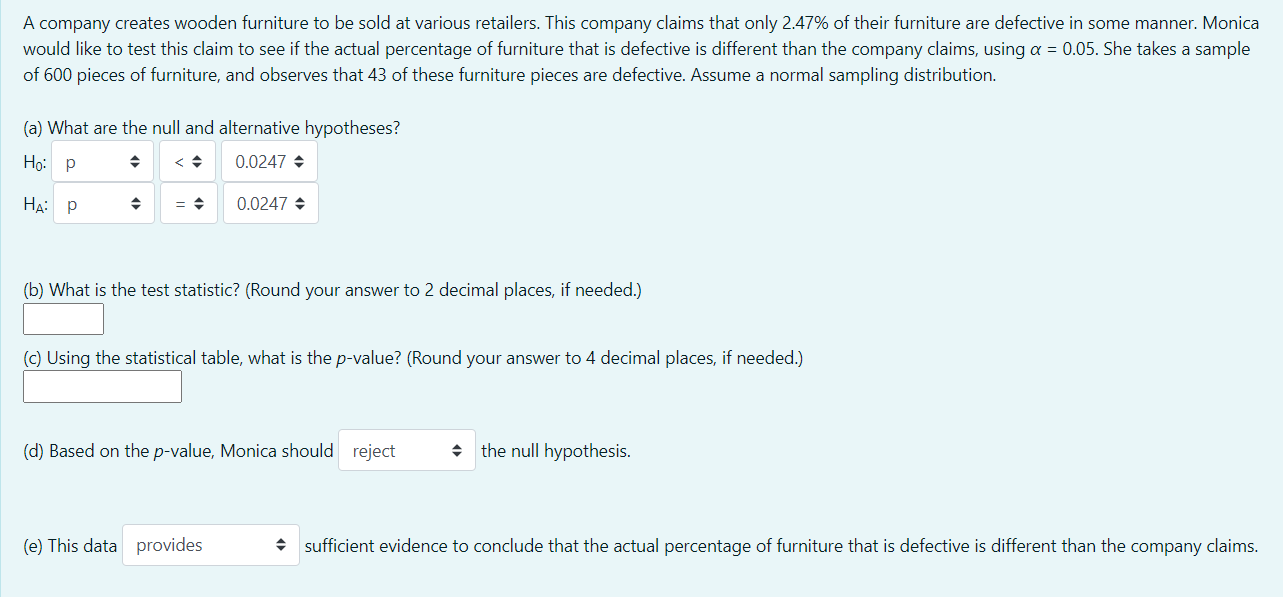
Task: Open the provides evidence dropdown in part (e)
Action: click(210, 545)
